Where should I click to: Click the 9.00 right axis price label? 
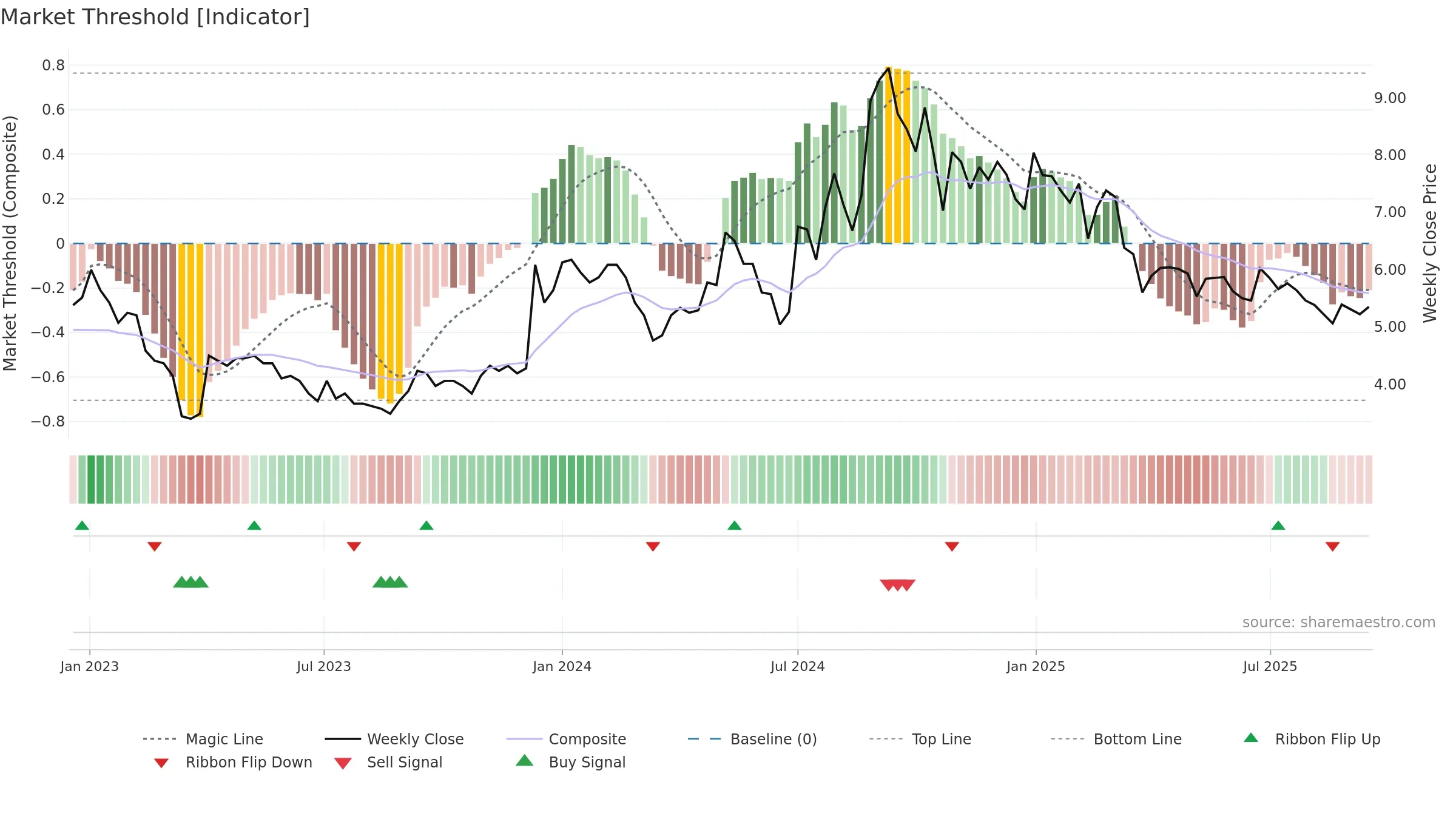point(1390,98)
